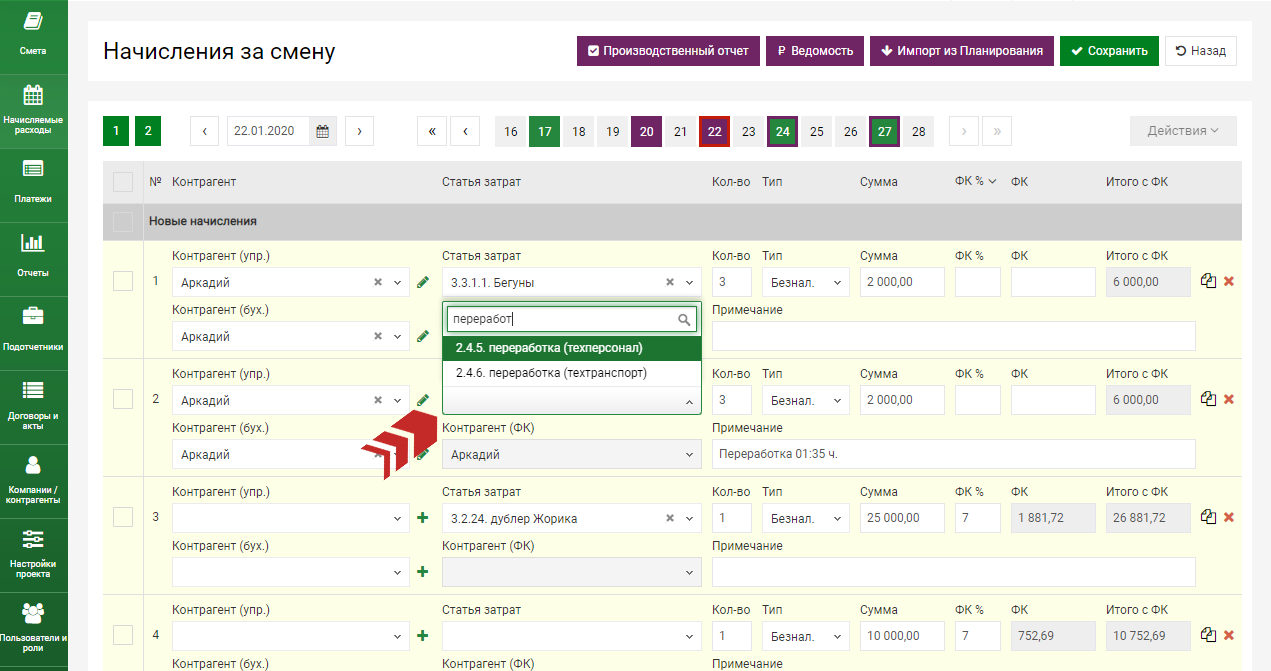This screenshot has width=1271, height=671.
Task: Switch to day 27 in the date strip
Action: (x=884, y=132)
